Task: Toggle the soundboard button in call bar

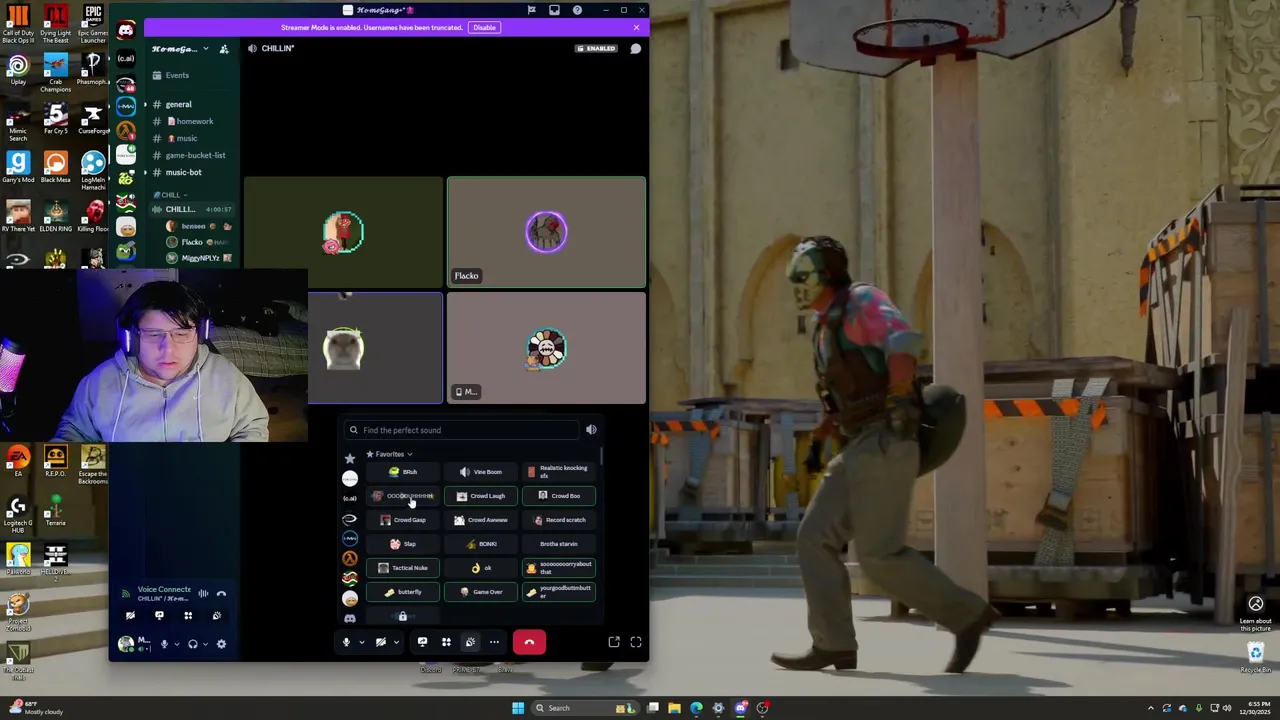Action: click(x=470, y=642)
